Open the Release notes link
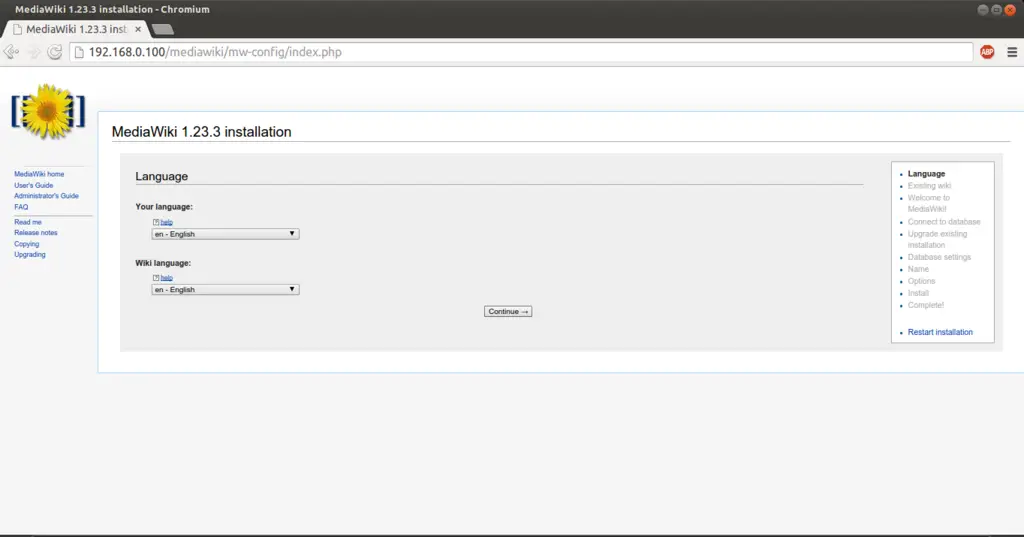1024x537 pixels. pyautogui.click(x=36, y=233)
